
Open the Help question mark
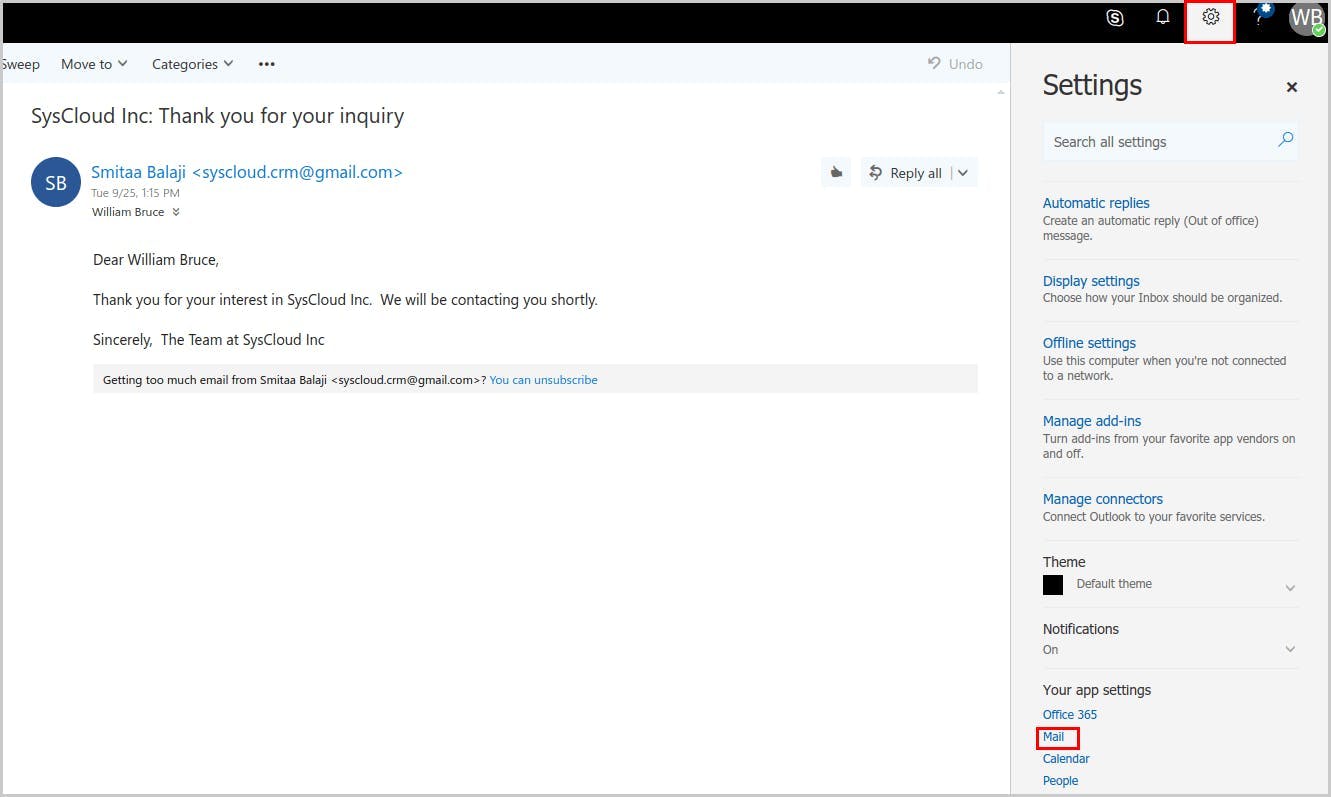(x=1259, y=17)
